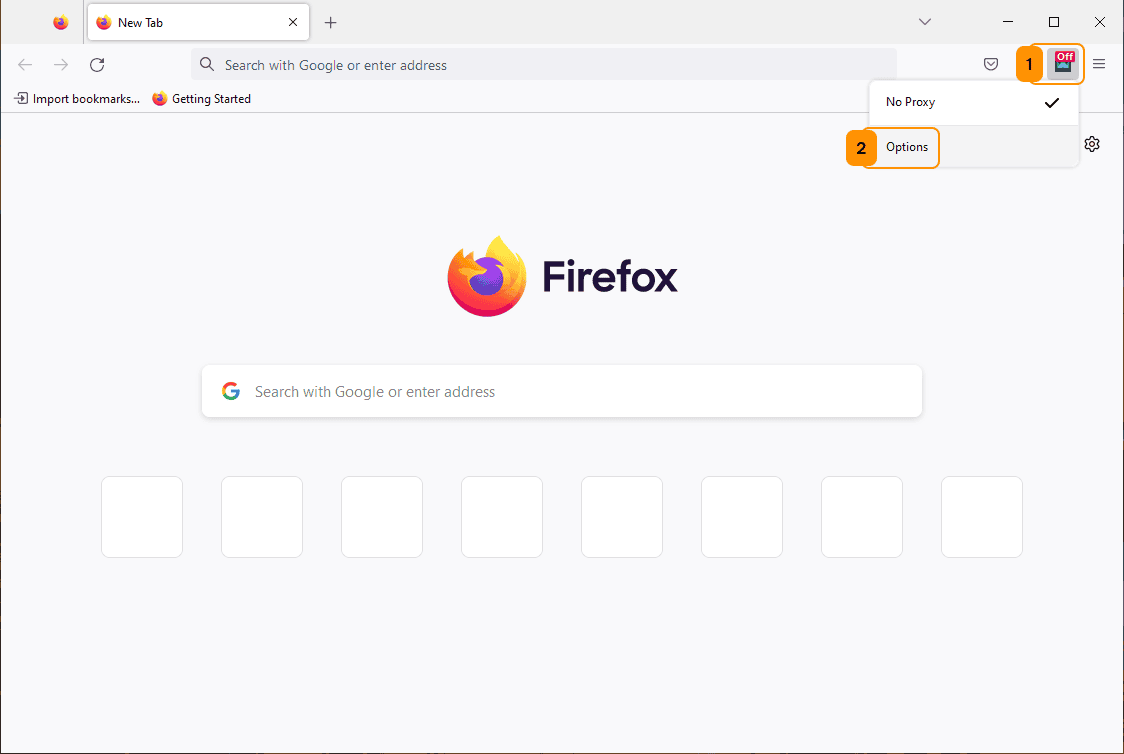Click the search magnifier icon in address bar

click(x=207, y=65)
